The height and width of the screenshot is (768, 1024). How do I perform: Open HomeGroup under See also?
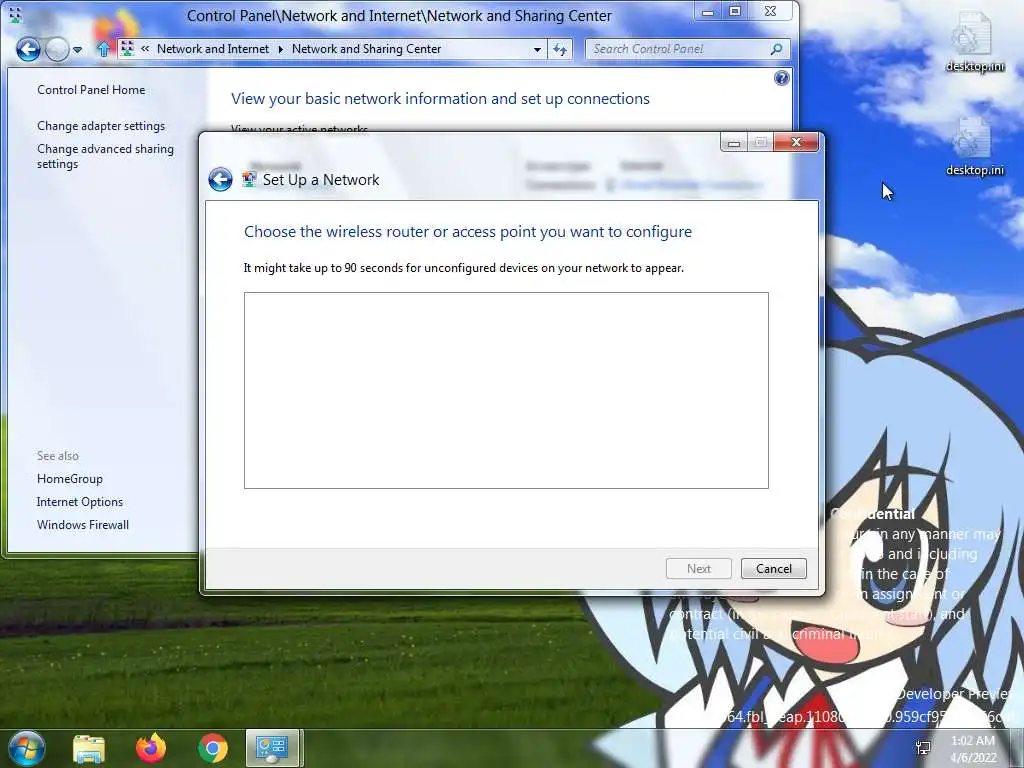[x=70, y=479]
